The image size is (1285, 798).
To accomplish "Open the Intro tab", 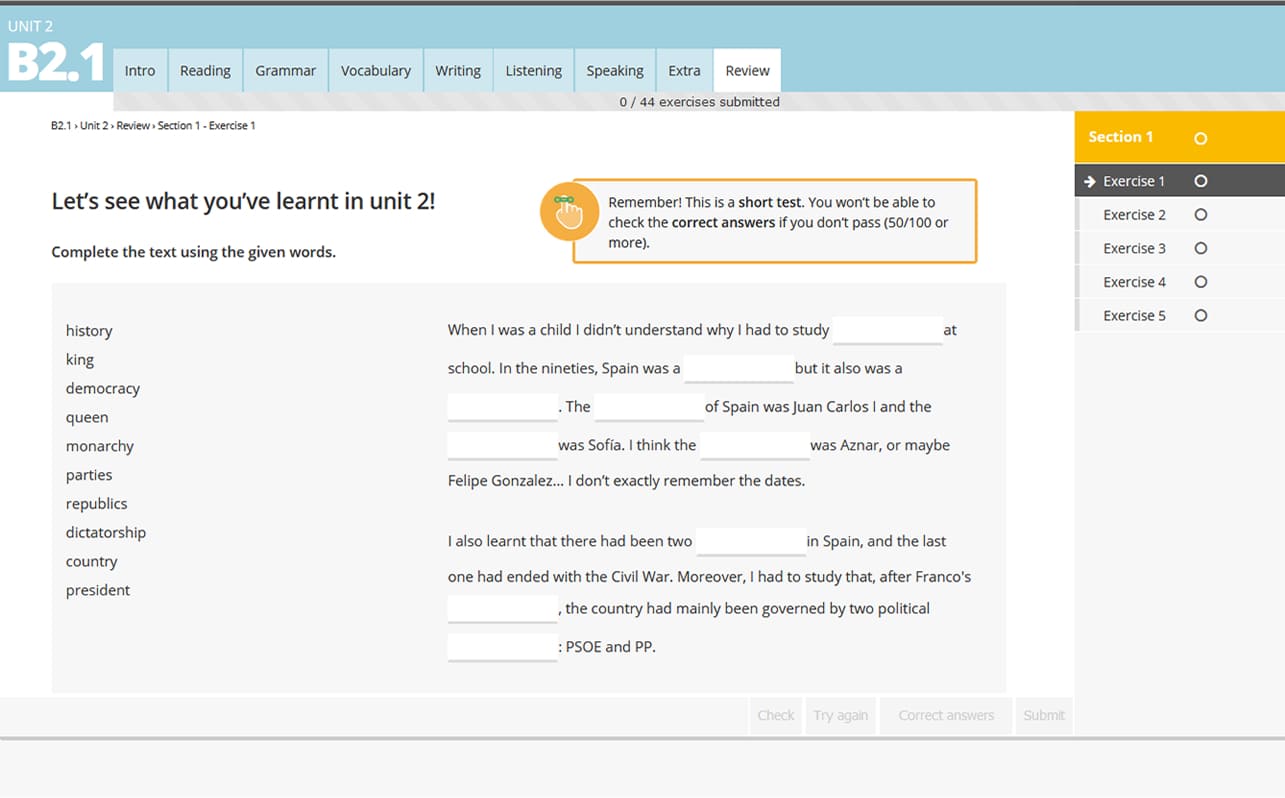I will (x=140, y=70).
